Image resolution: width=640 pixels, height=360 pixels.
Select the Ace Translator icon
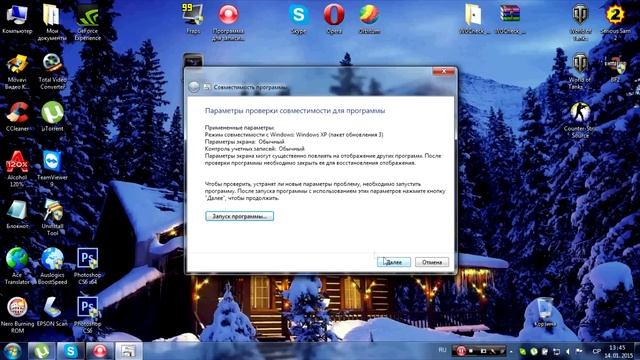(x=17, y=266)
